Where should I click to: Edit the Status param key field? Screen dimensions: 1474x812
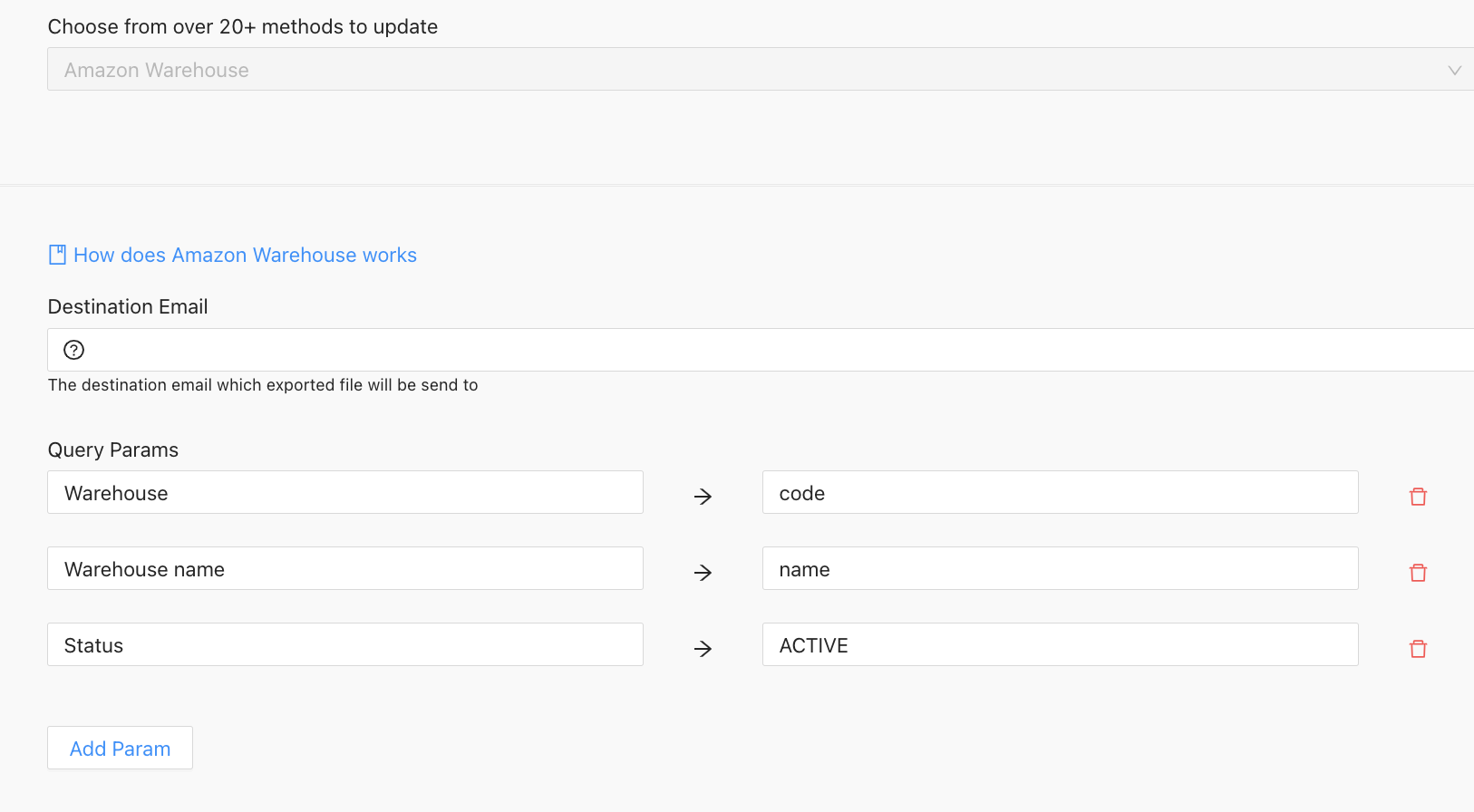coord(345,644)
